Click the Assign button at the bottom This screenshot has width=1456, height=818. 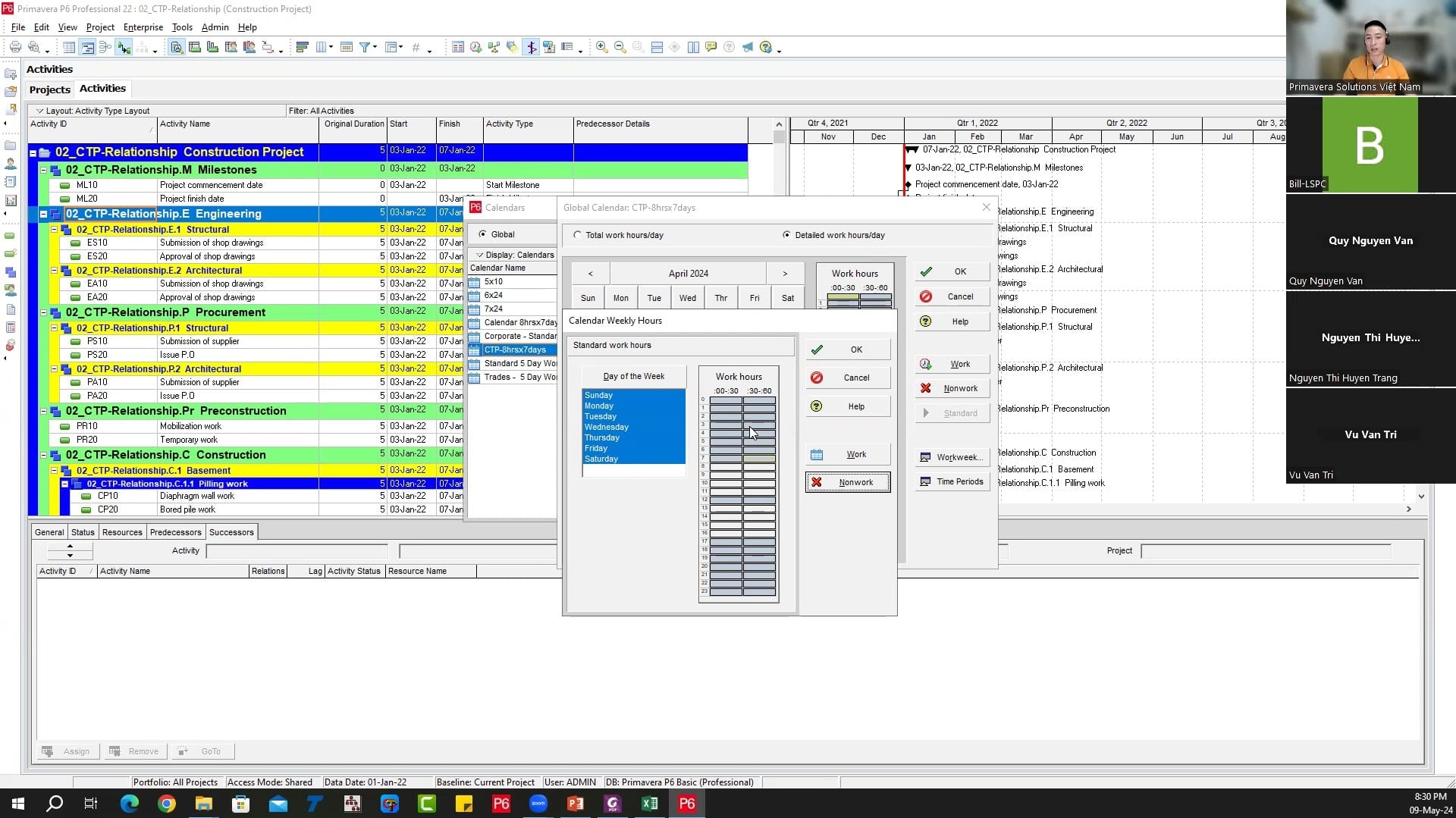click(x=67, y=751)
